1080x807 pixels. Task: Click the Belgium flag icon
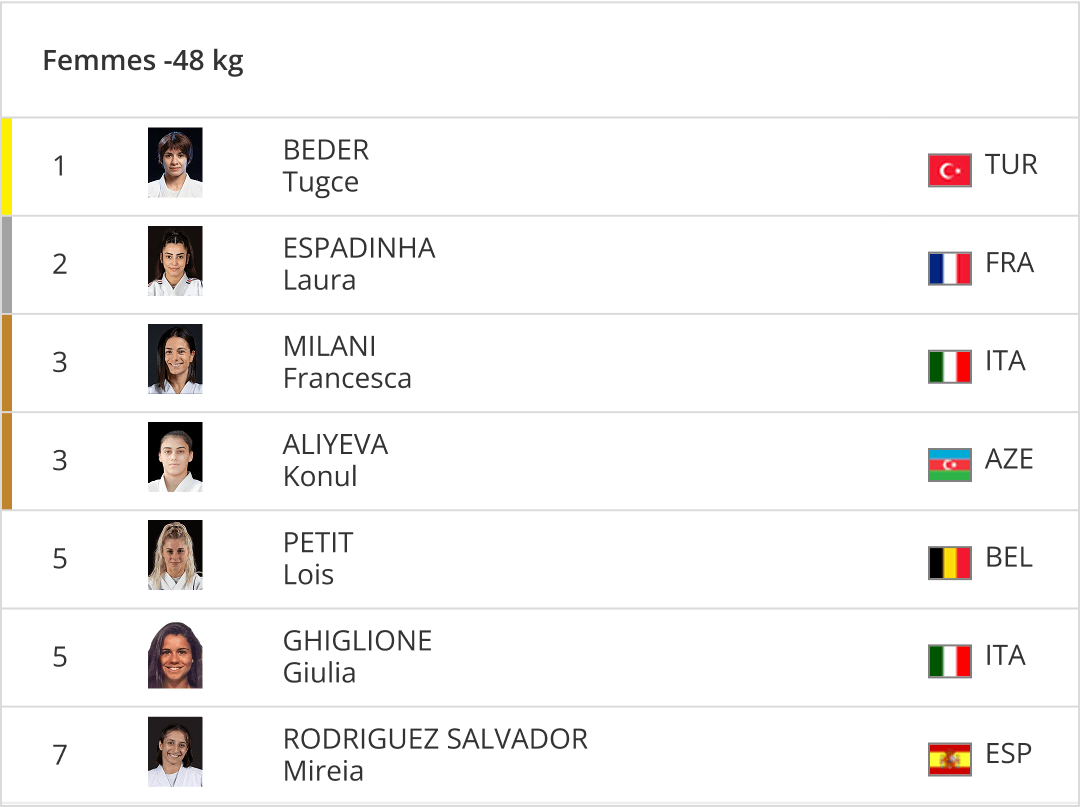pyautogui.click(x=949, y=562)
